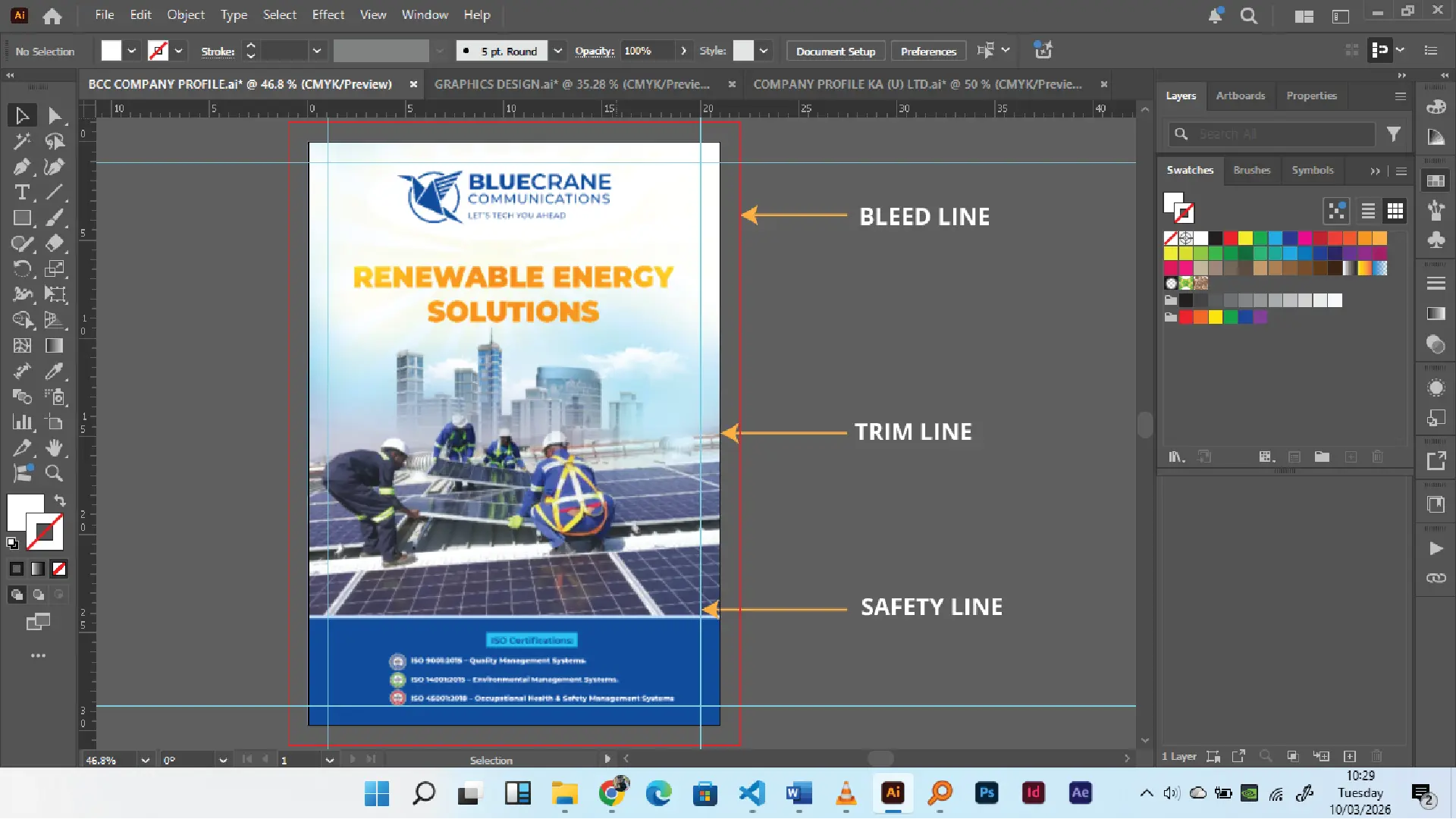The width and height of the screenshot is (1456, 819).
Task: Pick the red swatch in Swatches
Action: [1230, 238]
